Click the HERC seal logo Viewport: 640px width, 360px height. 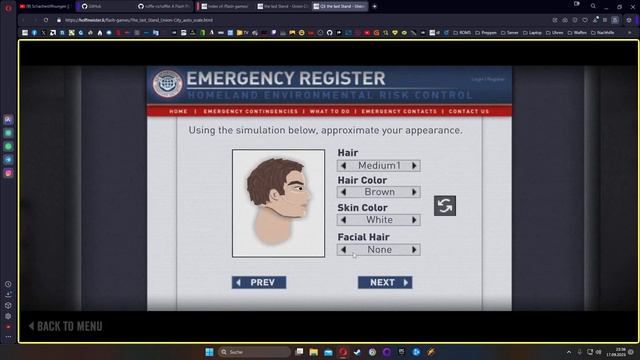pos(167,84)
